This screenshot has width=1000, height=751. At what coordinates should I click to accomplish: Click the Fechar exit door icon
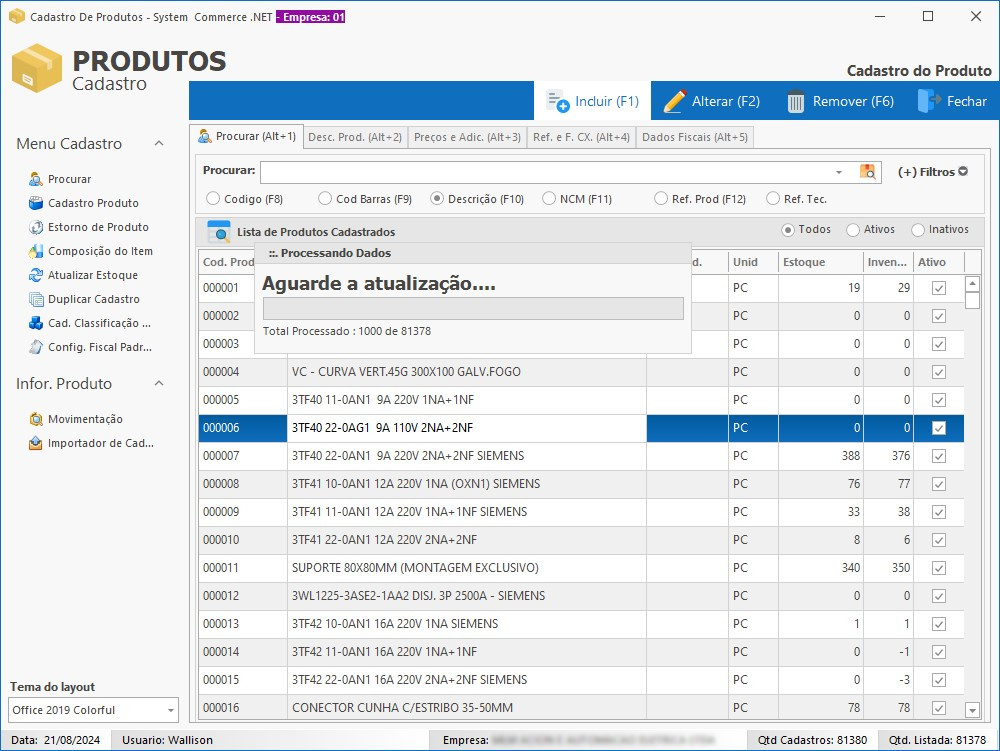pos(928,101)
